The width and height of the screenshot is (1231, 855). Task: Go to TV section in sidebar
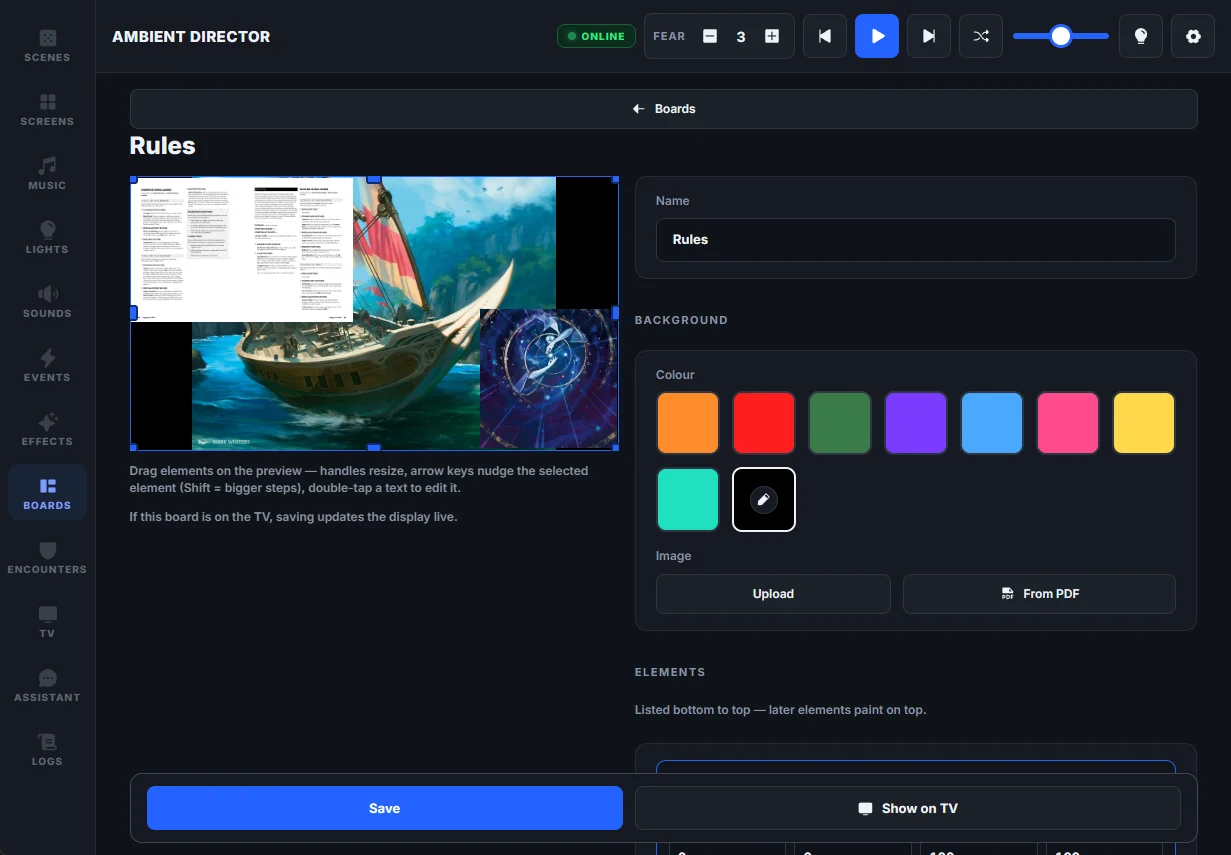[47, 622]
